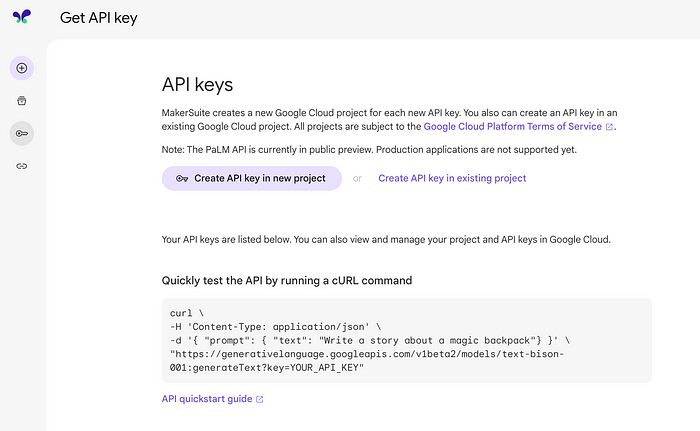This screenshot has height=431, width=700.
Task: Click the PaLM API public preview note
Action: (369, 150)
